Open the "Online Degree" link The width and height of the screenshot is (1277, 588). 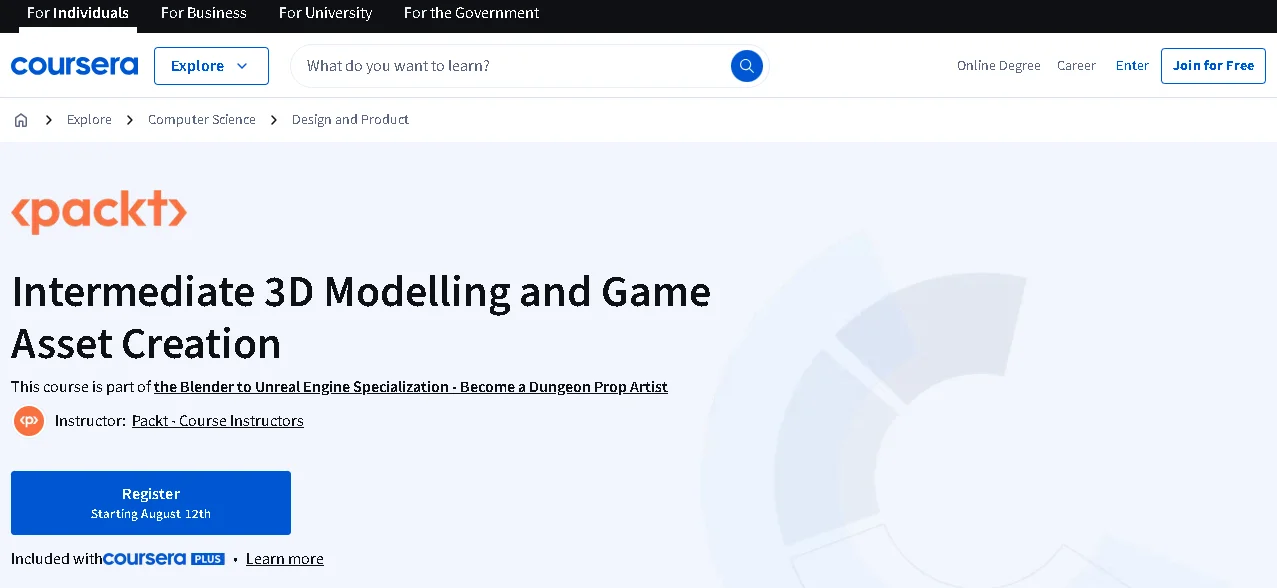click(998, 65)
